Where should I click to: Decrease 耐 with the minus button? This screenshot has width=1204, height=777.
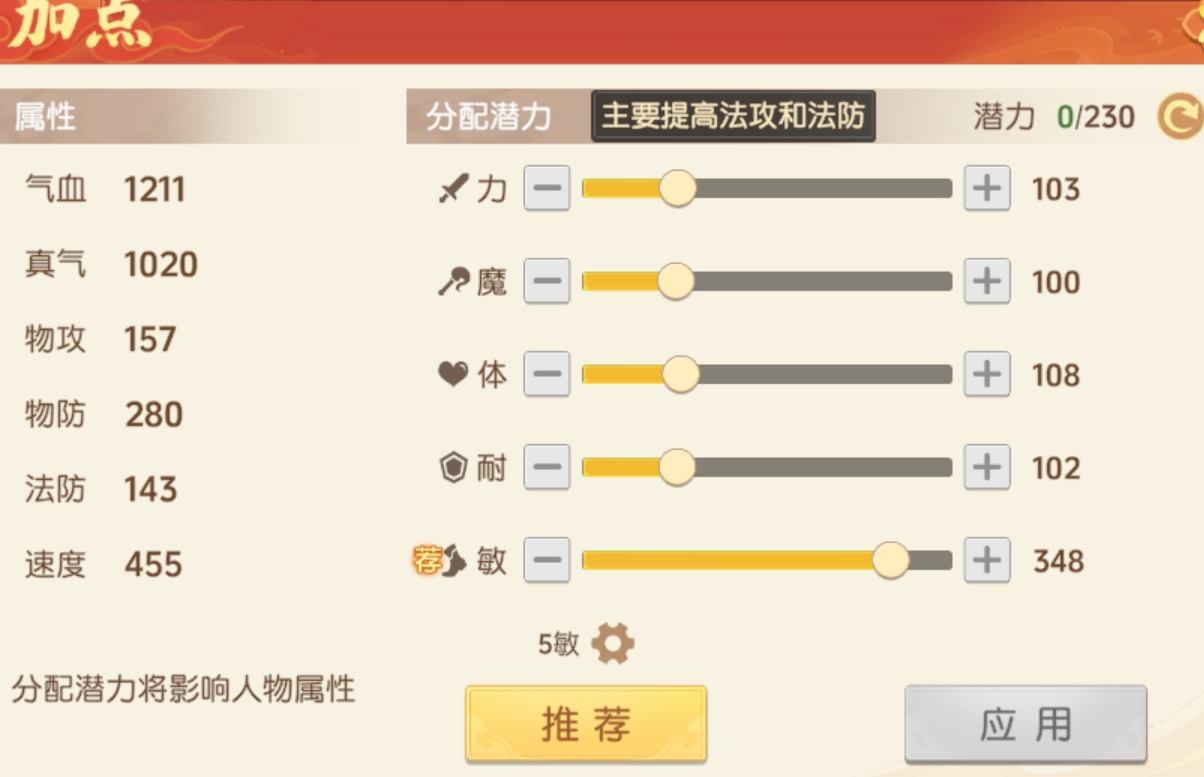pos(546,467)
